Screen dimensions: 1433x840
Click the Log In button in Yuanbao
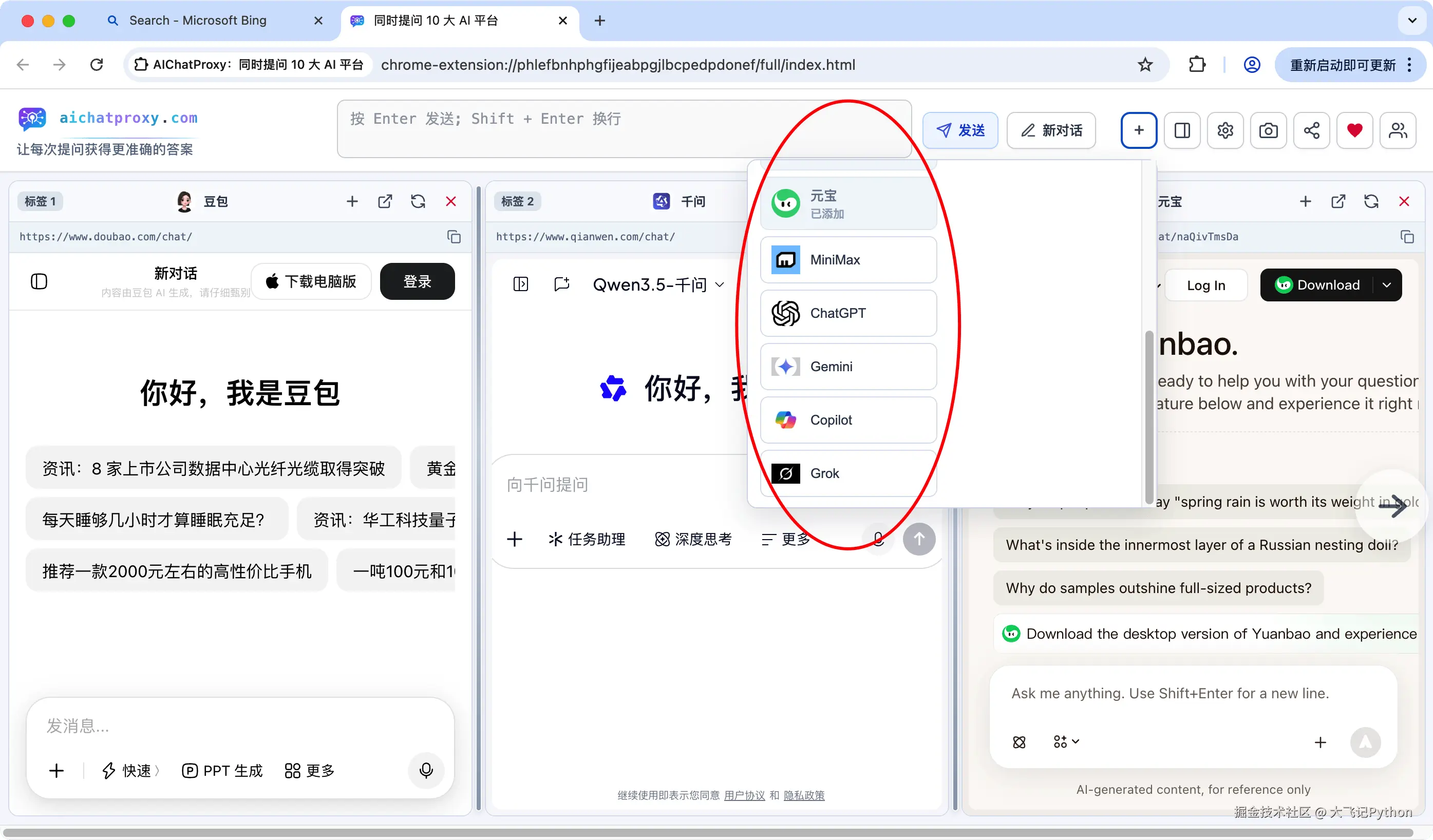point(1206,285)
